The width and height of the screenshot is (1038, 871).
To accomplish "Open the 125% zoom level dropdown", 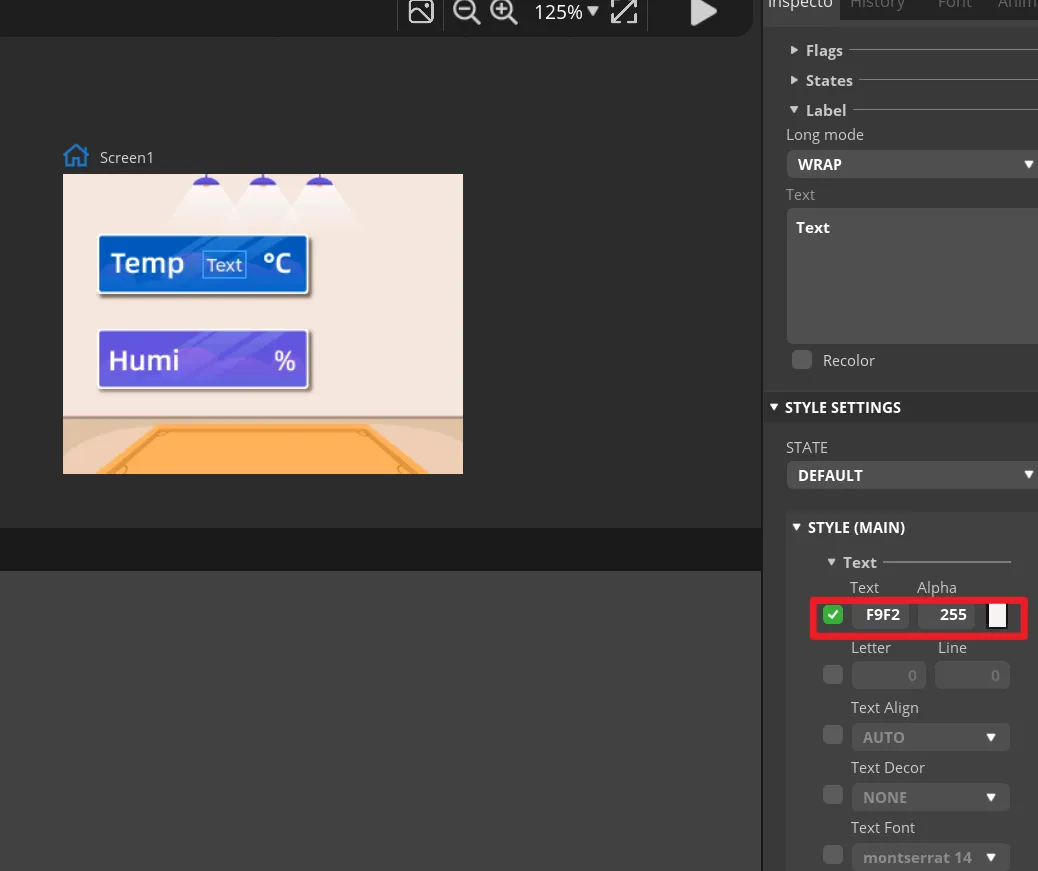I will [566, 12].
